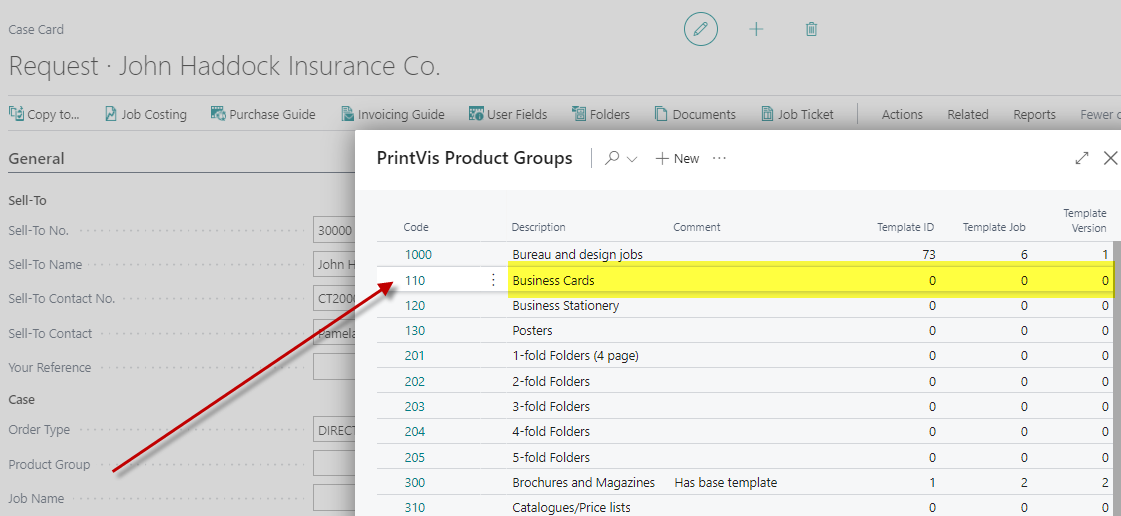
Task: Open Folders in Case Card action bar
Action: tap(601, 114)
